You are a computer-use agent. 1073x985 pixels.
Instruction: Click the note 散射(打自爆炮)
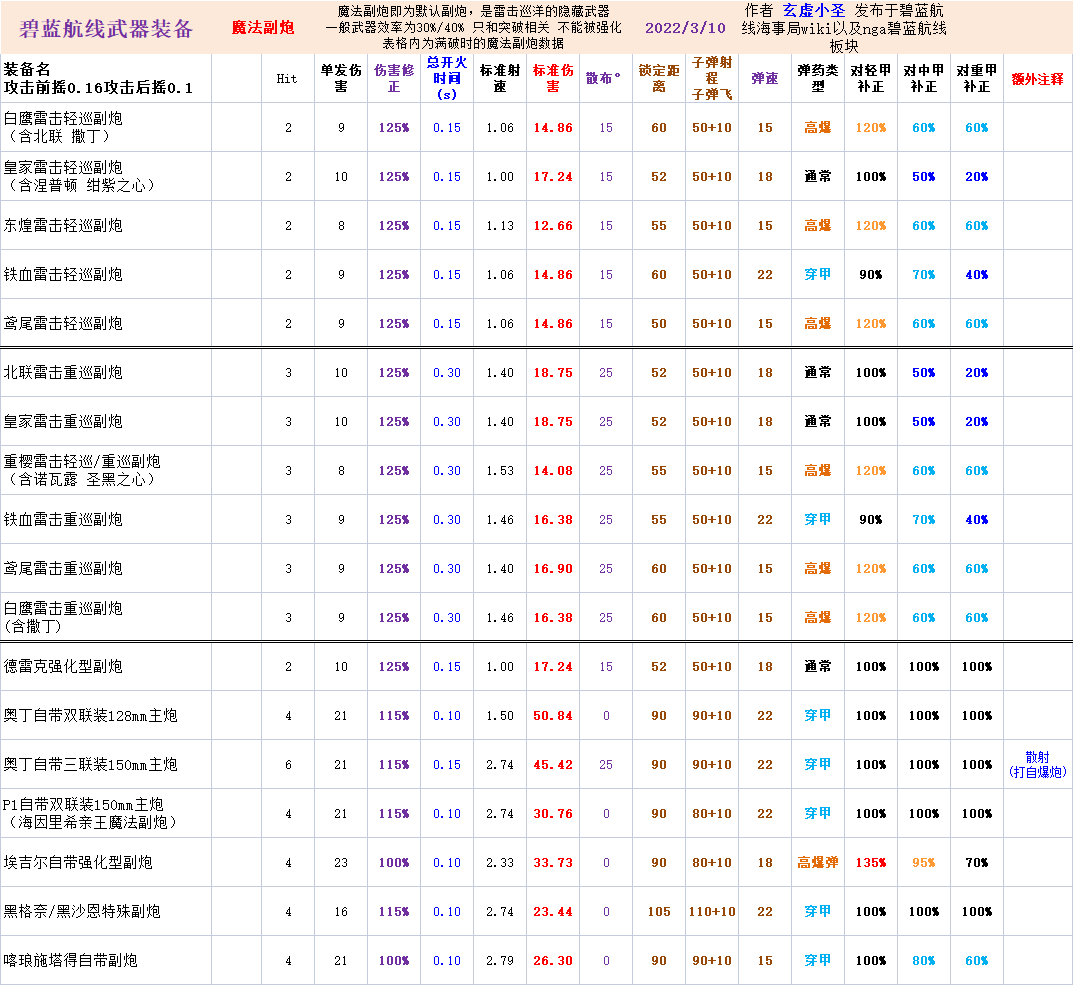(1037, 765)
